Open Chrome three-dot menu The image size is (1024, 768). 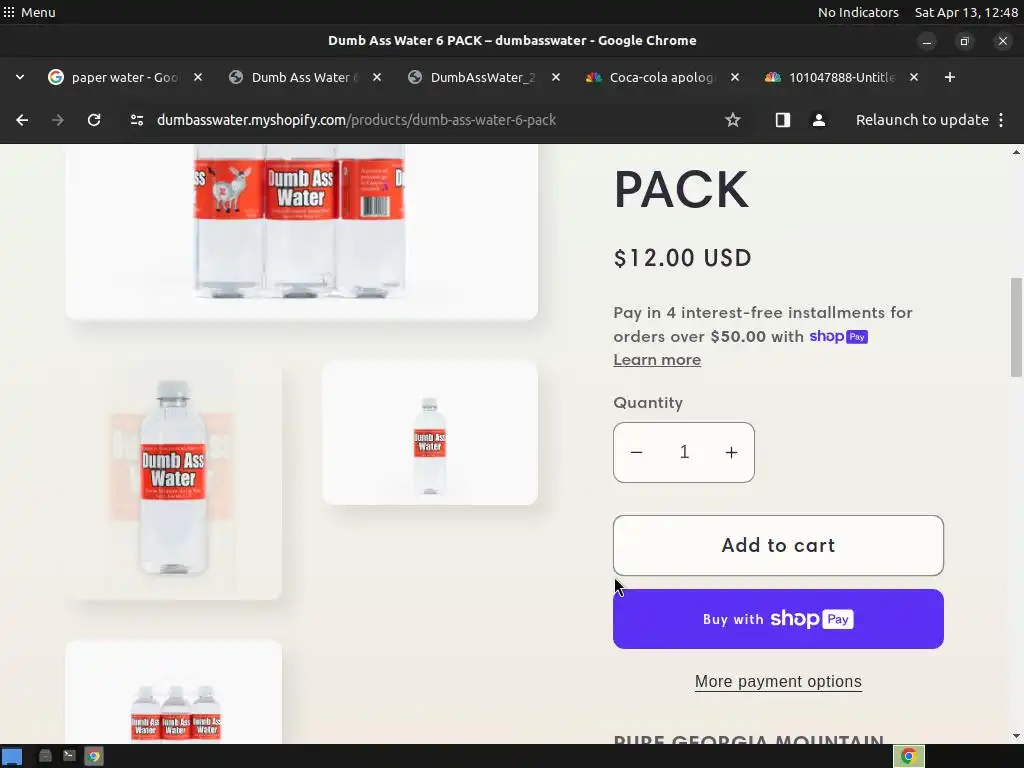coord(1001,120)
